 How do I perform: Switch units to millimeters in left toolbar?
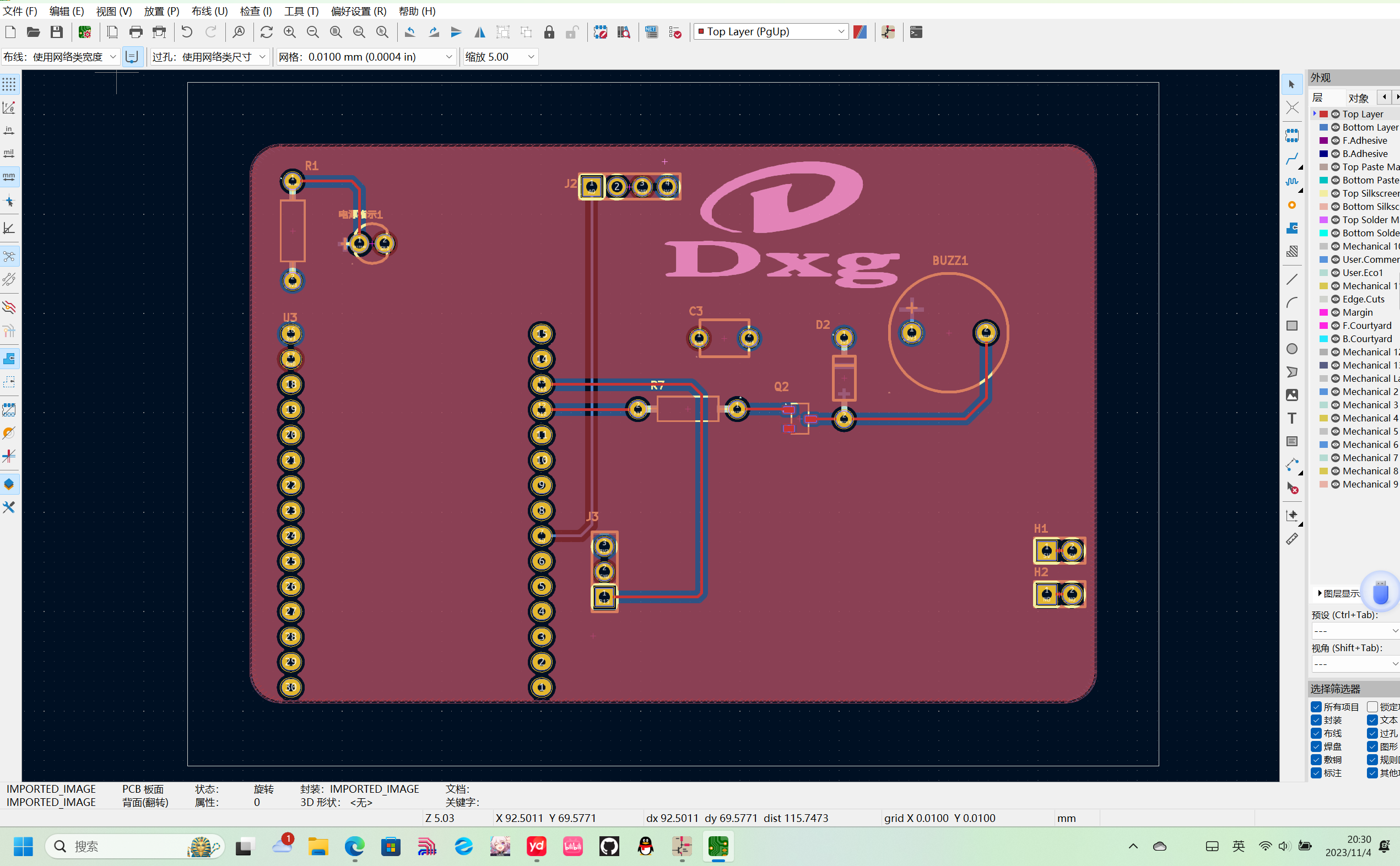tap(9, 176)
